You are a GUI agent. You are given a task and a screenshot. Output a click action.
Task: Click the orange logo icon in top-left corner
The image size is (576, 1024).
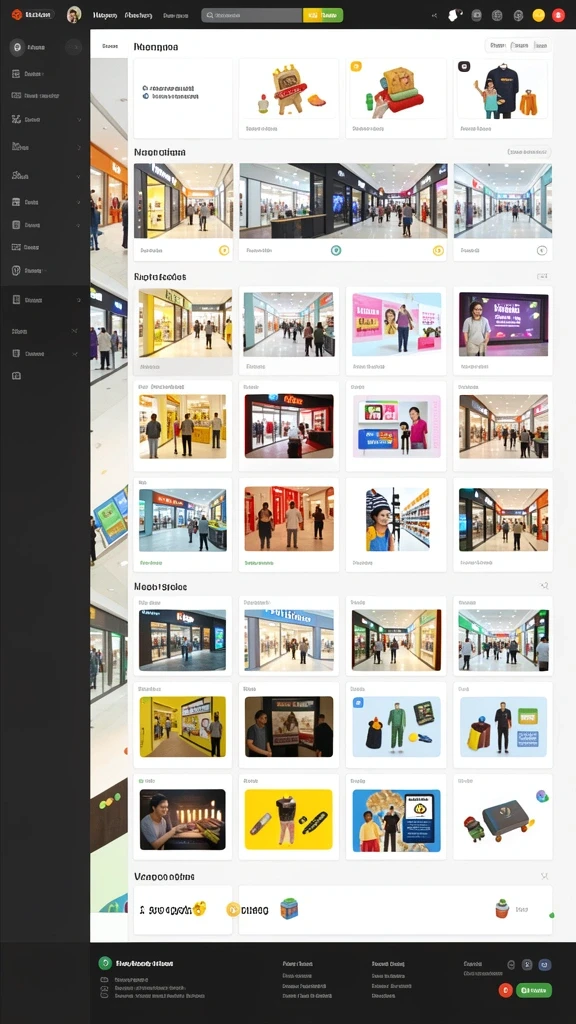pos(17,14)
